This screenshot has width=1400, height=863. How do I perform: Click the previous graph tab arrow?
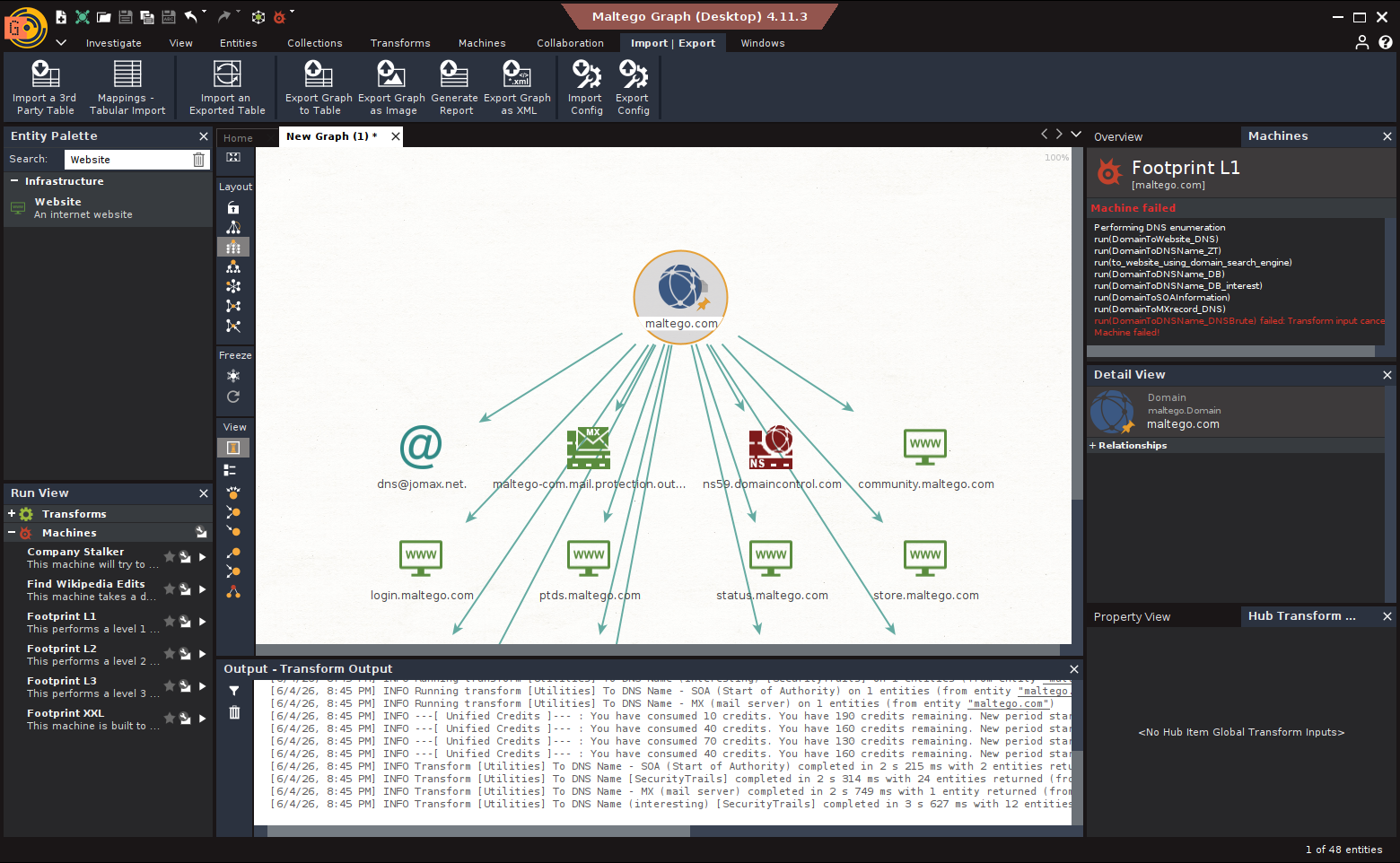click(1044, 134)
